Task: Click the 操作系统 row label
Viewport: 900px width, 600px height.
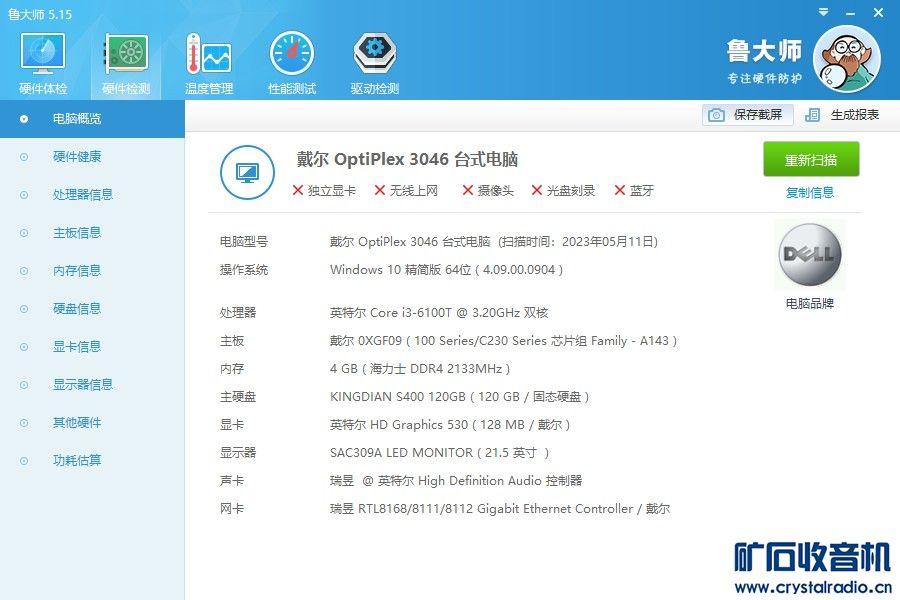Action: [244, 270]
